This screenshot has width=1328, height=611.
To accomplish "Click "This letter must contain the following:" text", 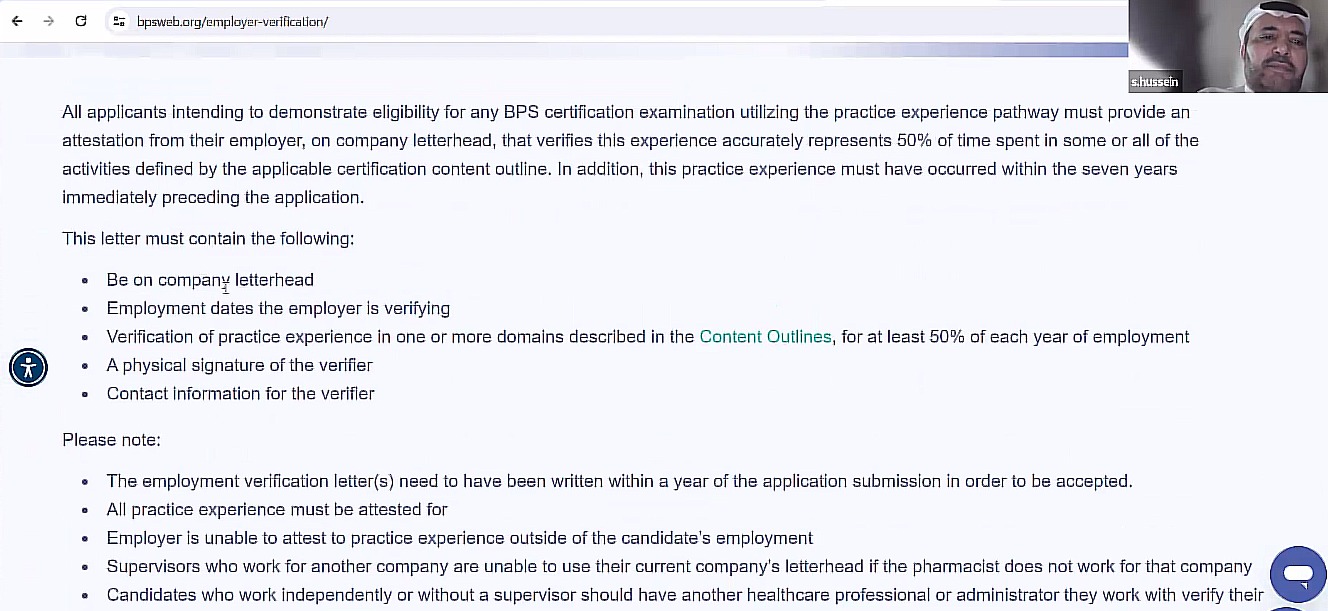I will tap(208, 239).
